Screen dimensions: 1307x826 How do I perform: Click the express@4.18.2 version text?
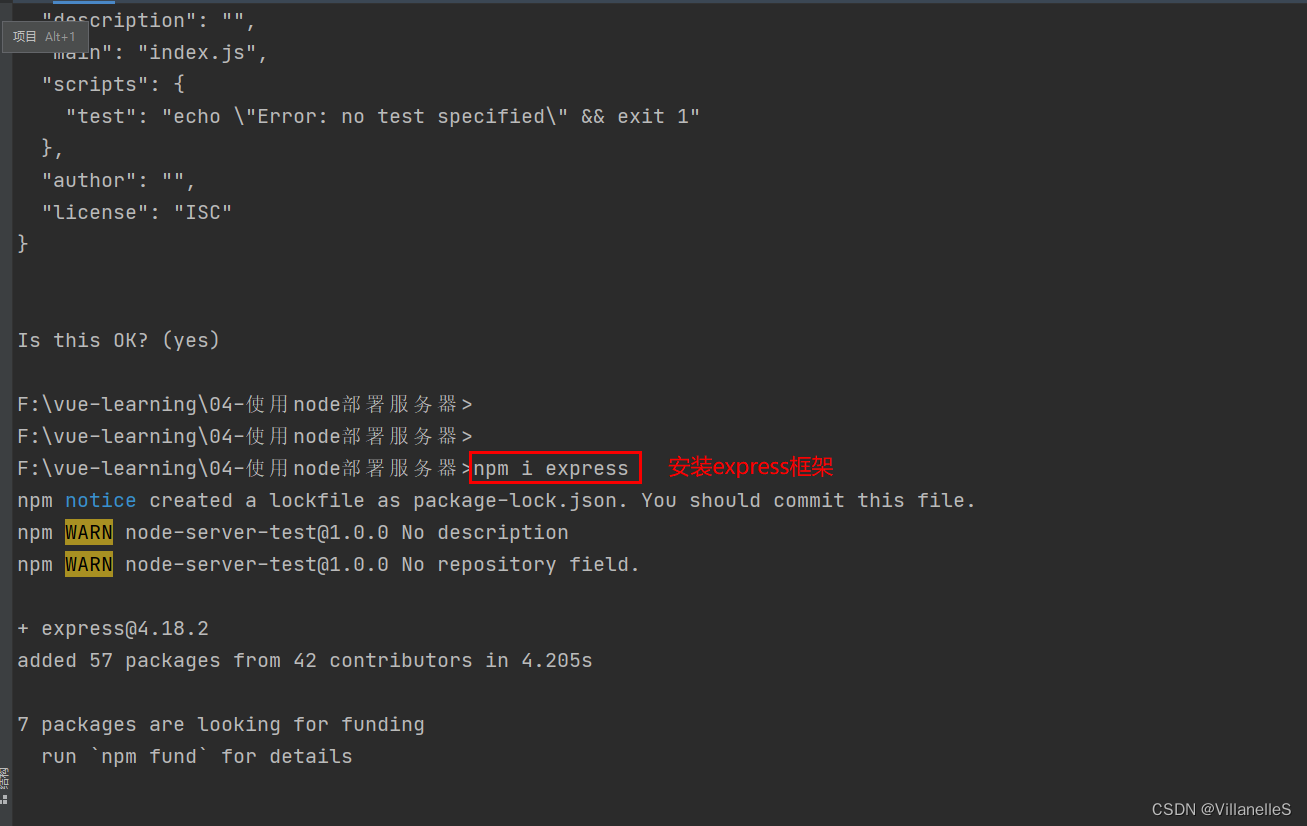coord(125,628)
